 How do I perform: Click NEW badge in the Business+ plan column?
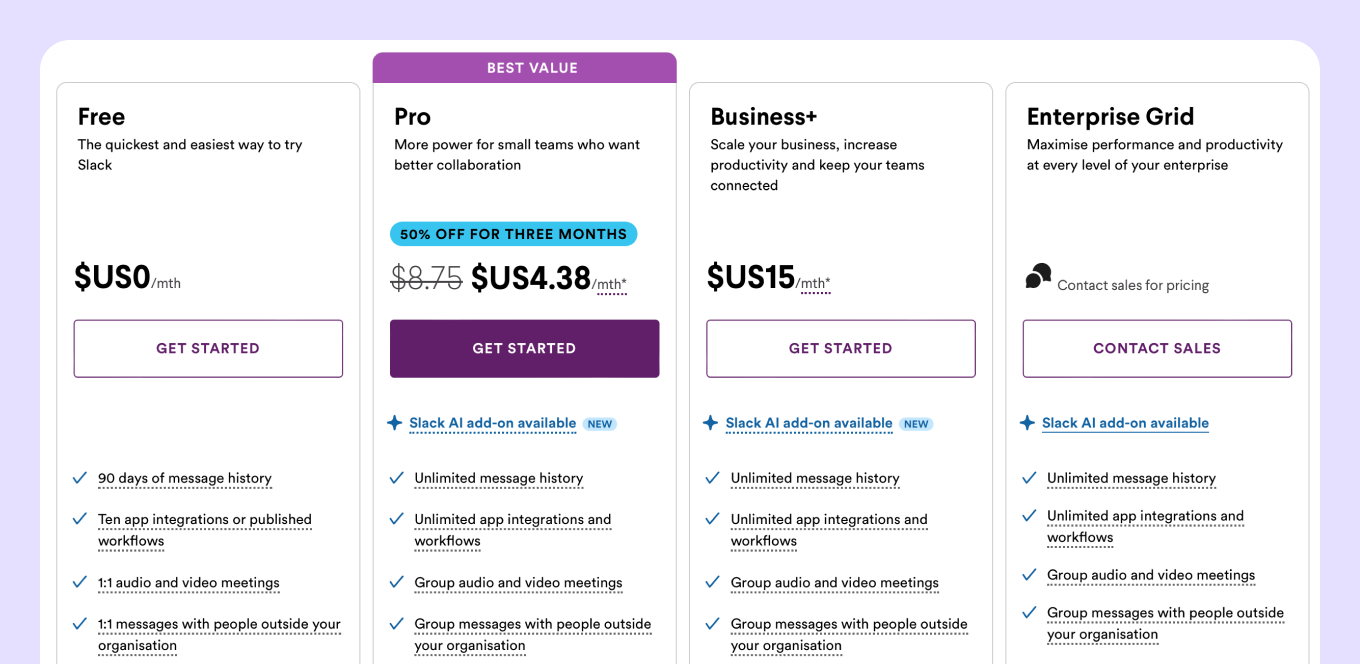point(916,424)
